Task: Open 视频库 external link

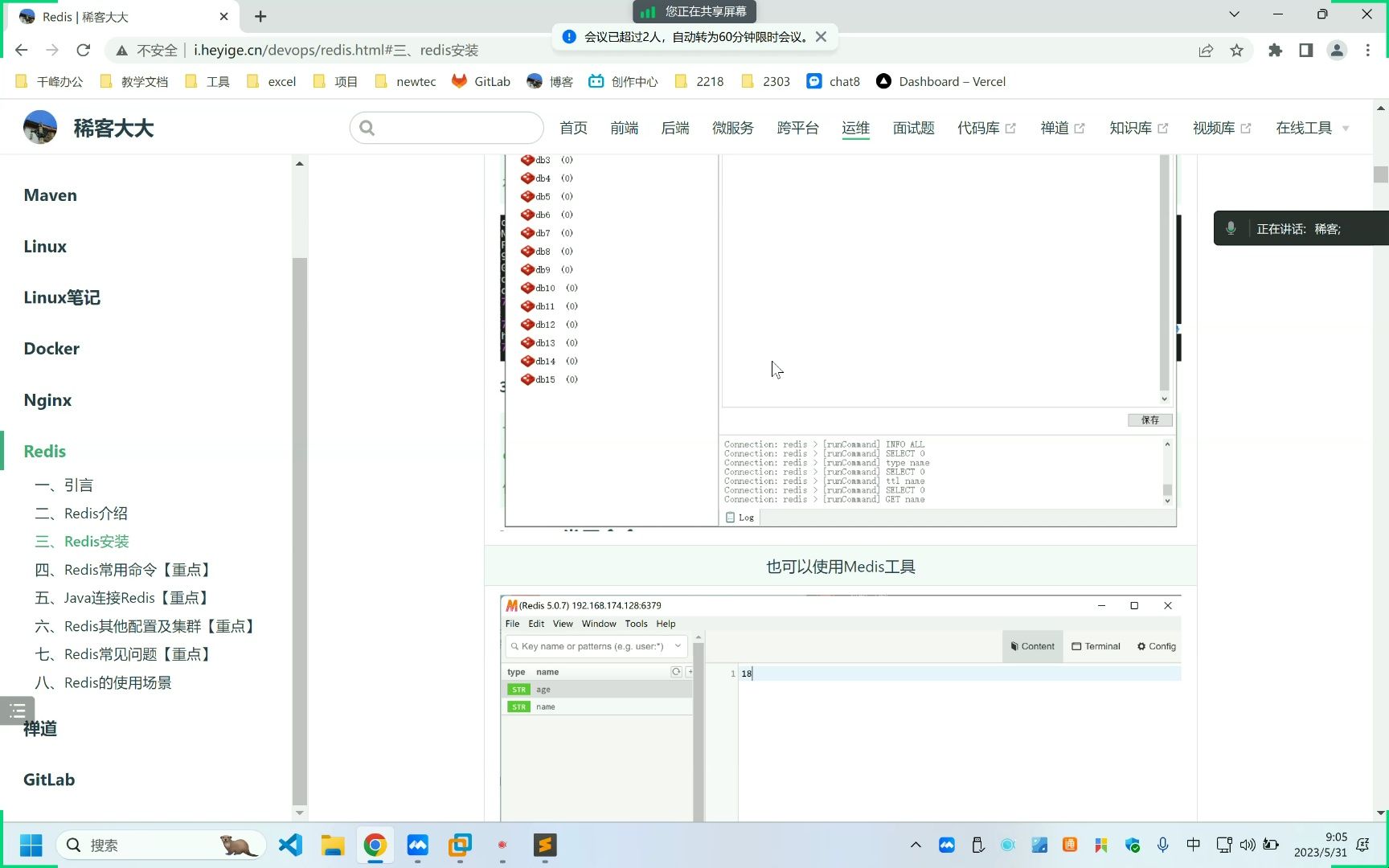Action: click(x=1222, y=128)
